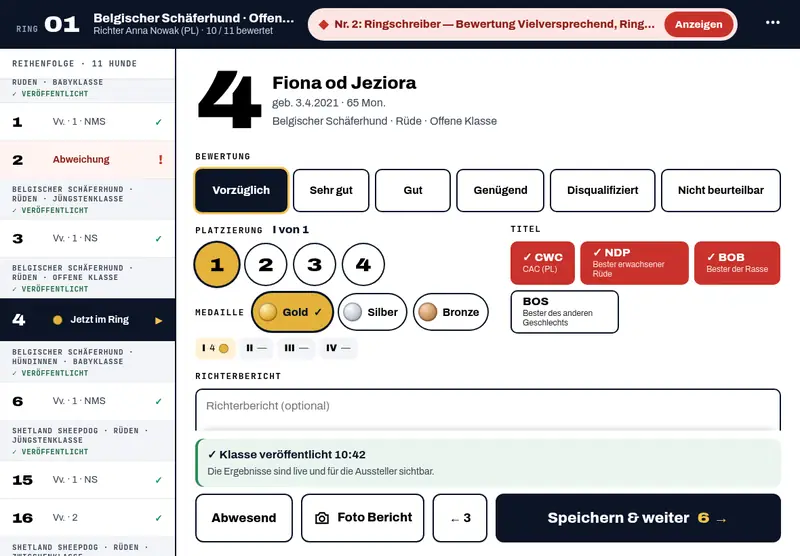Choose placement 4
Screen dimensions: 800x556
pos(363,264)
